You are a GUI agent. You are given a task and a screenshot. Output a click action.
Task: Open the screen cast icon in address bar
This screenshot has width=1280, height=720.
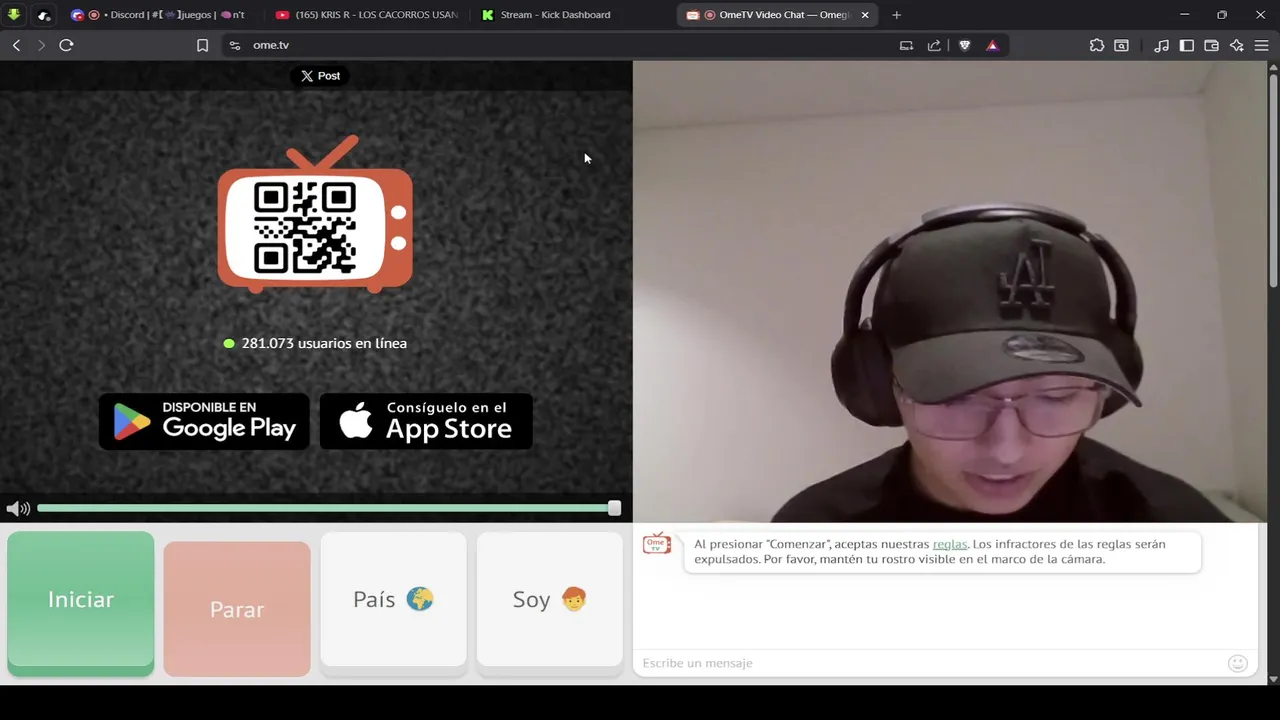tap(906, 45)
